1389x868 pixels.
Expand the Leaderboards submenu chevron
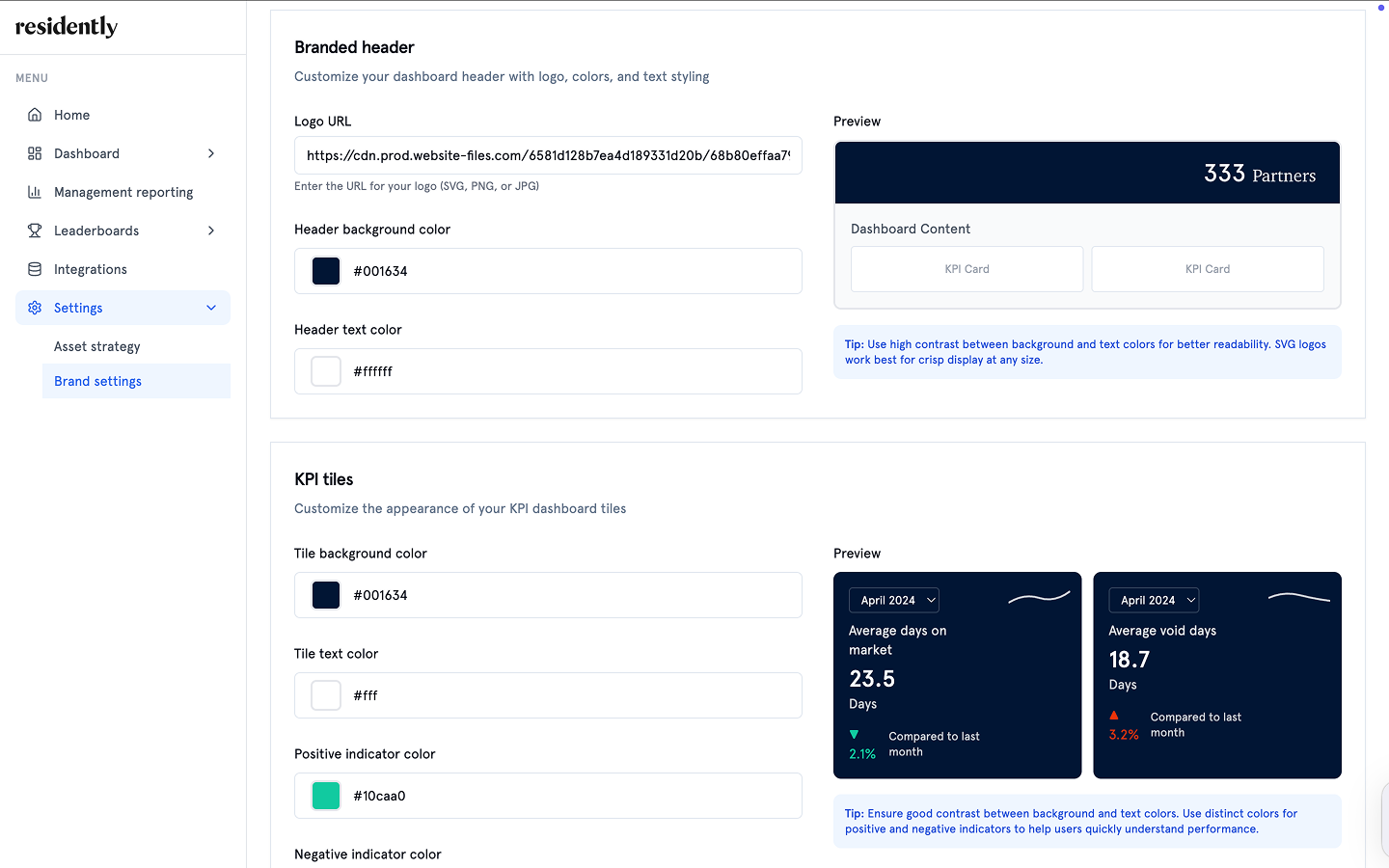[211, 231]
